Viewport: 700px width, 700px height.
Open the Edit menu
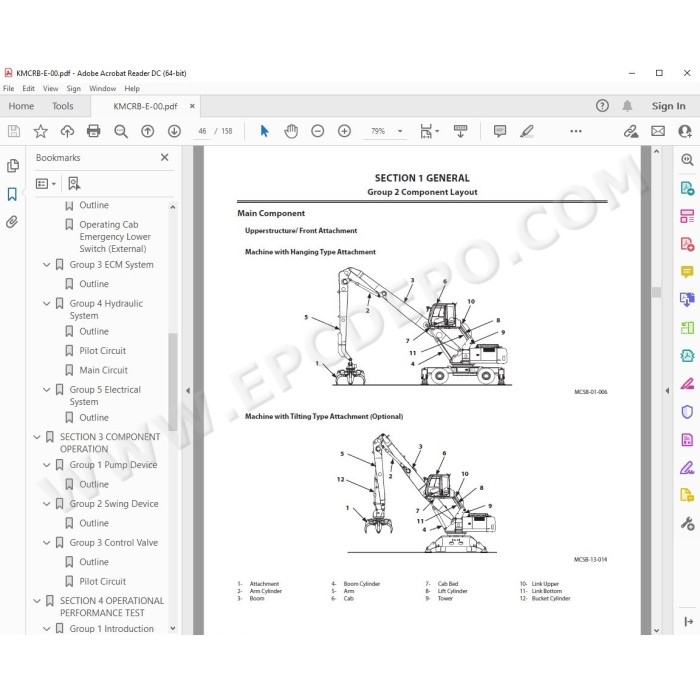tap(29, 88)
